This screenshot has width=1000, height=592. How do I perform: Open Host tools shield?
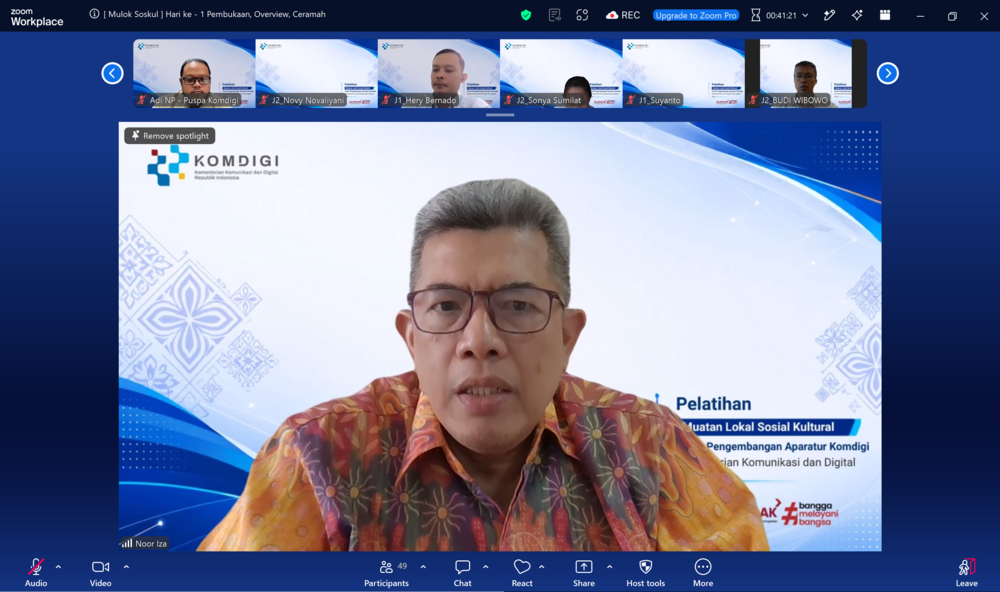tap(645, 573)
